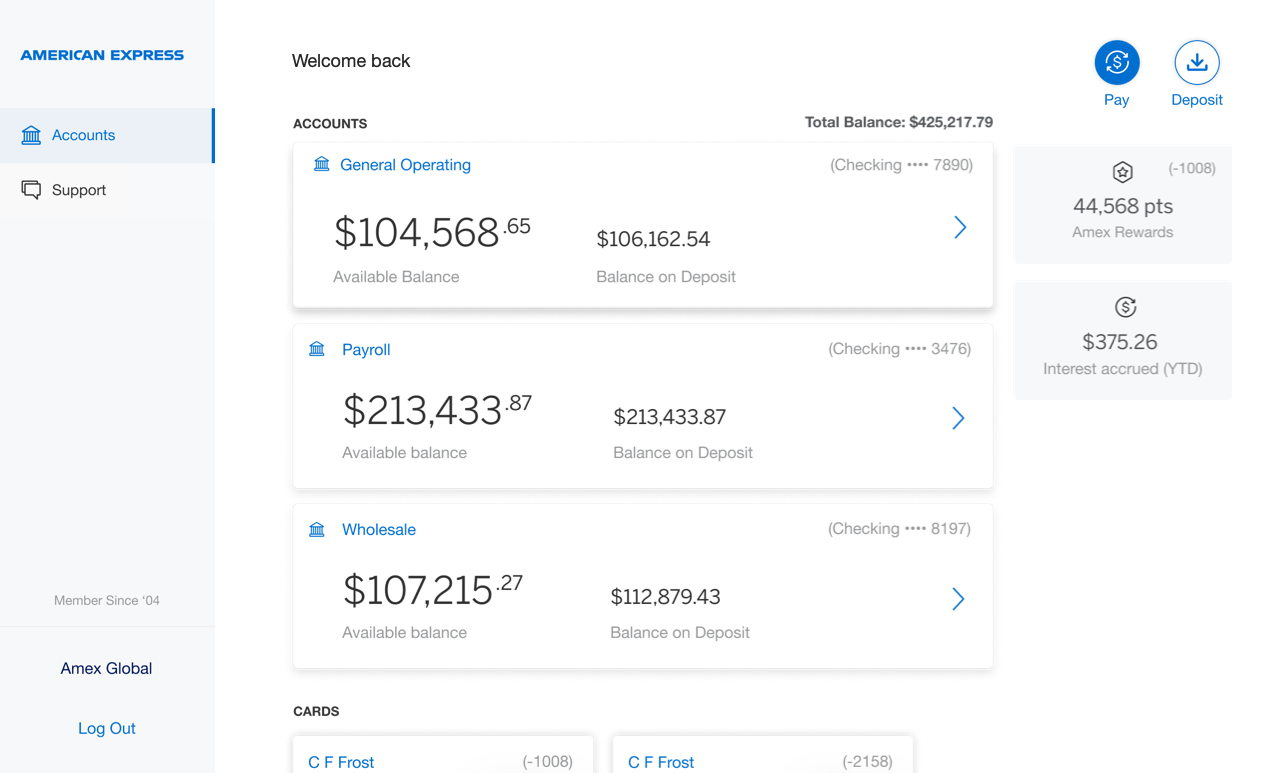Screen dimensions: 1280x773
Task: Click the CARDS section heading
Action: (x=316, y=712)
